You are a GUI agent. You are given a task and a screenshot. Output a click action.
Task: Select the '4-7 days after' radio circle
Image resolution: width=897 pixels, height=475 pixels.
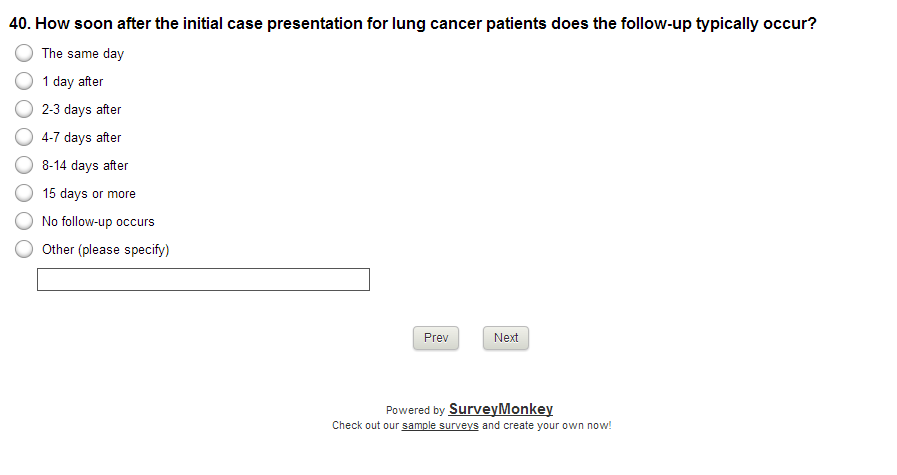pos(24,137)
